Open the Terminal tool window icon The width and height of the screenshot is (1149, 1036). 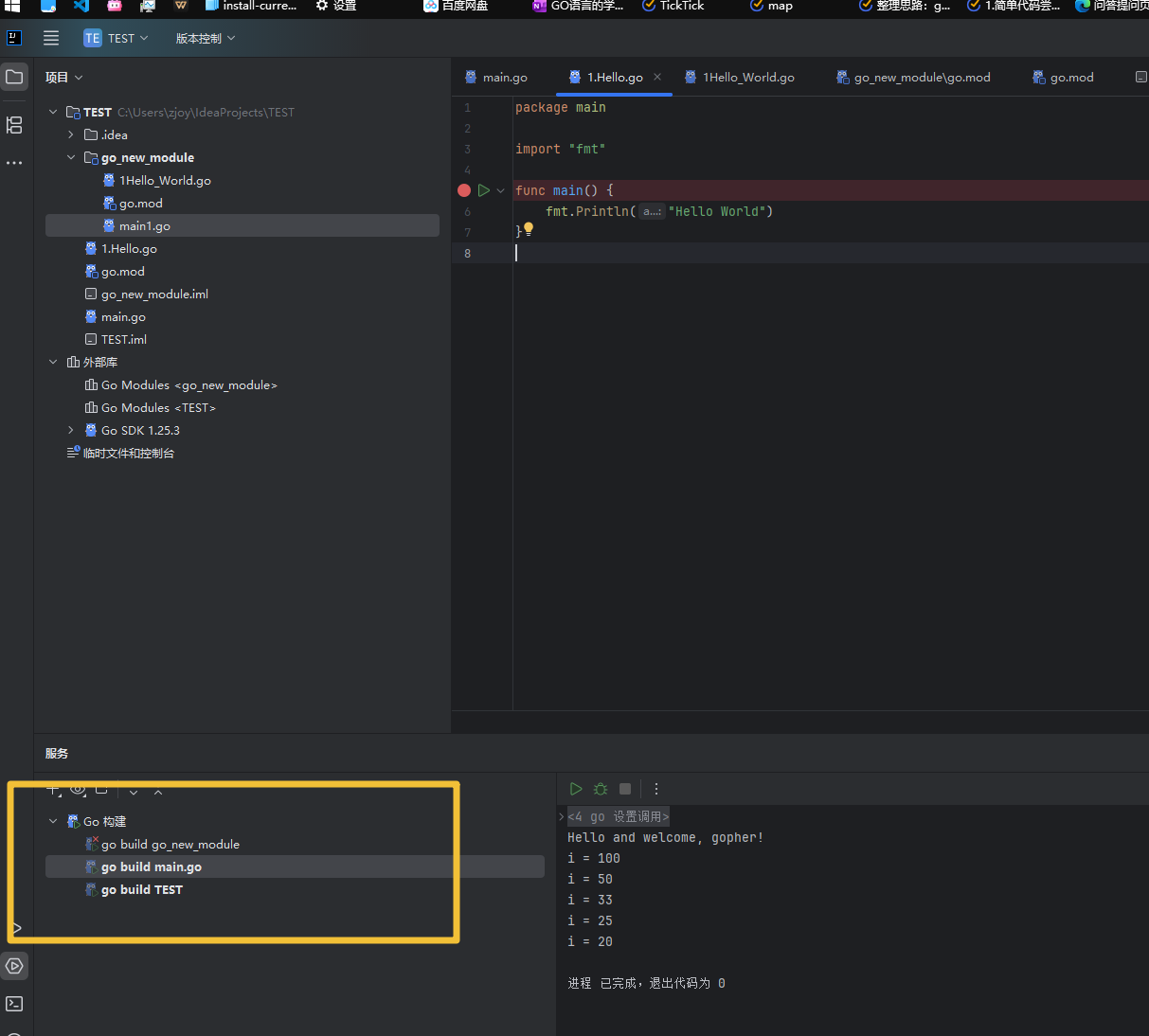tap(14, 1004)
